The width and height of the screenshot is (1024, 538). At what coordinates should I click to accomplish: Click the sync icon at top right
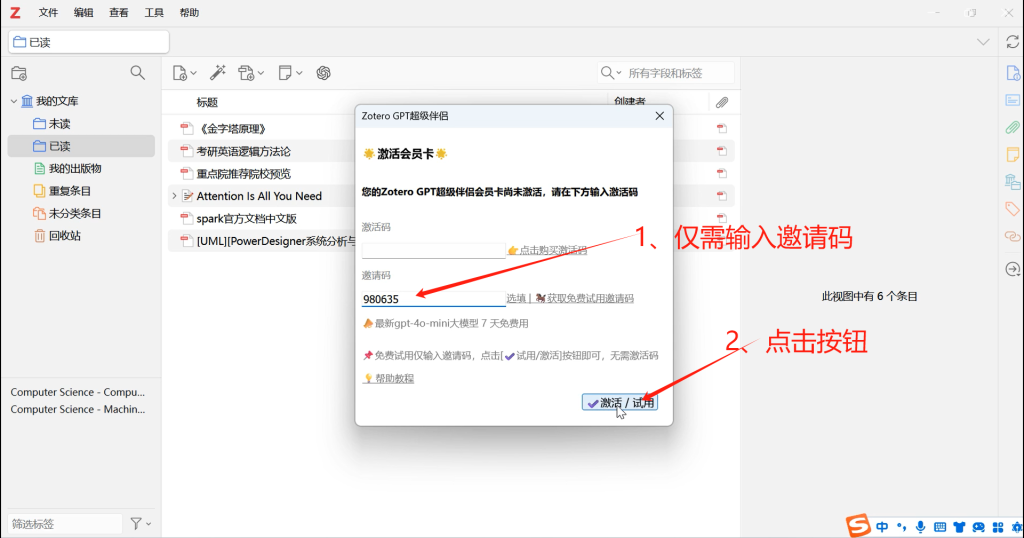point(1012,42)
